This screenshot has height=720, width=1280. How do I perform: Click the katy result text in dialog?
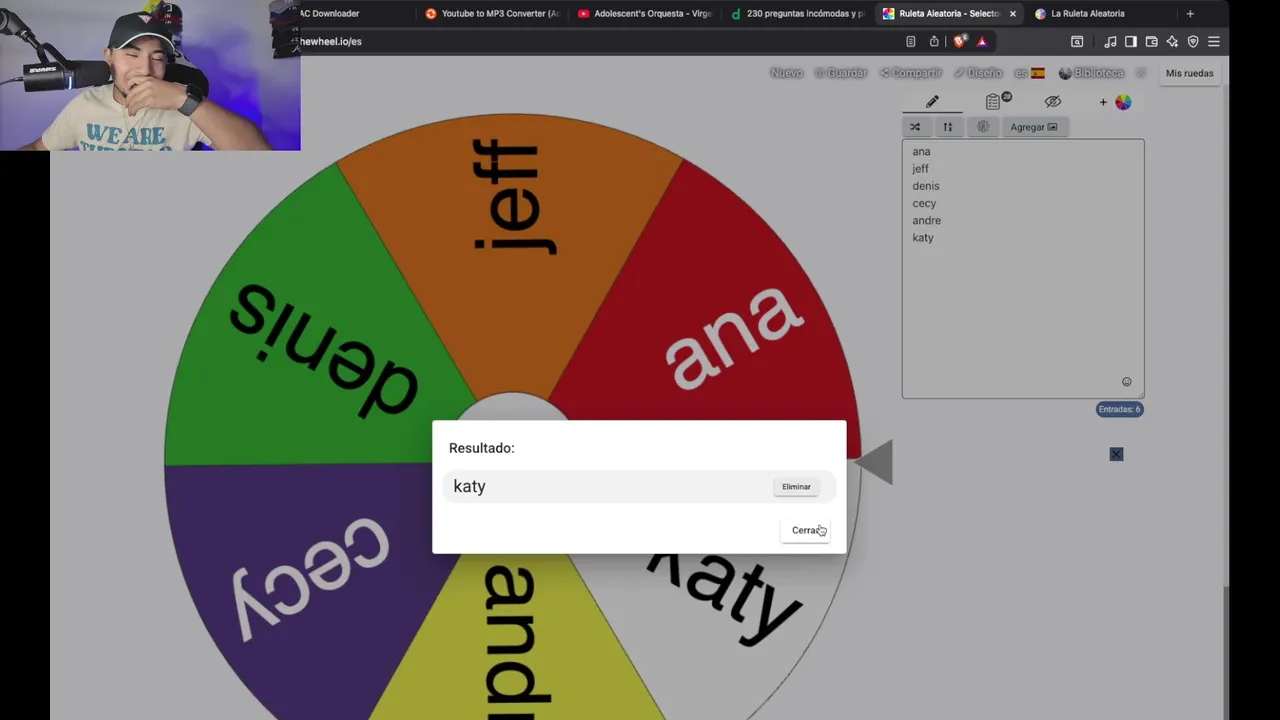469,487
